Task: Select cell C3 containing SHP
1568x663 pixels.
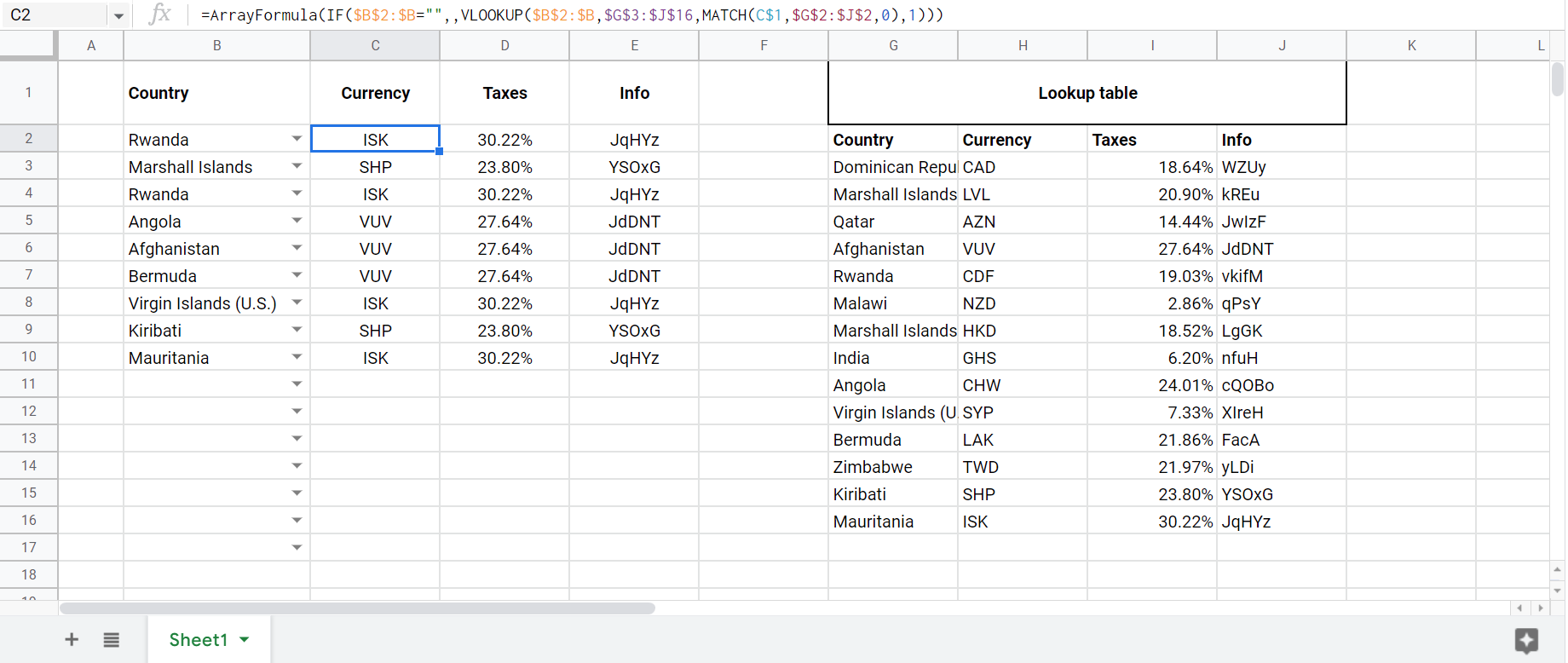Action: [375, 166]
